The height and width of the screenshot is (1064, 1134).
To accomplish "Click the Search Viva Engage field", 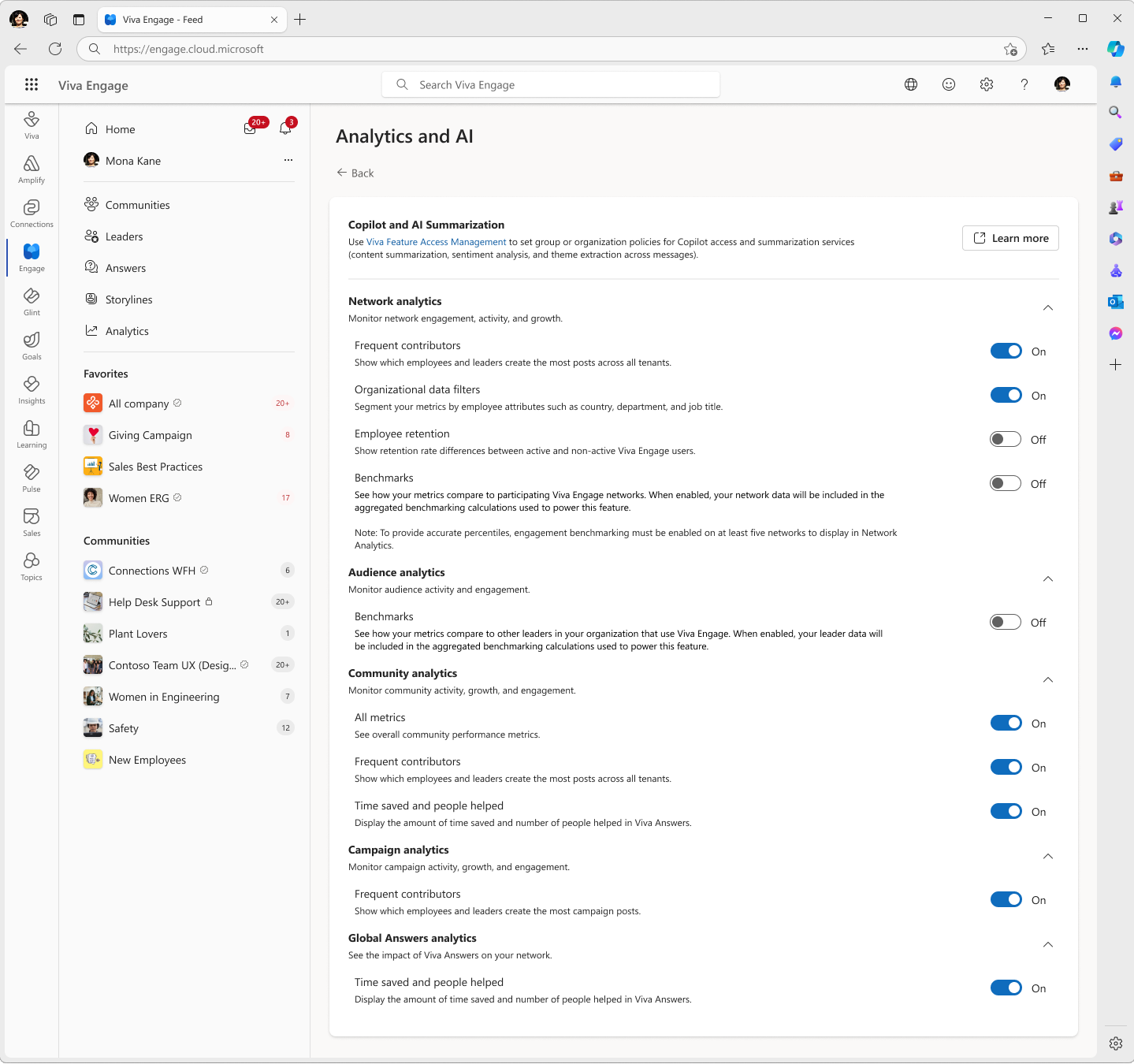I will point(550,84).
